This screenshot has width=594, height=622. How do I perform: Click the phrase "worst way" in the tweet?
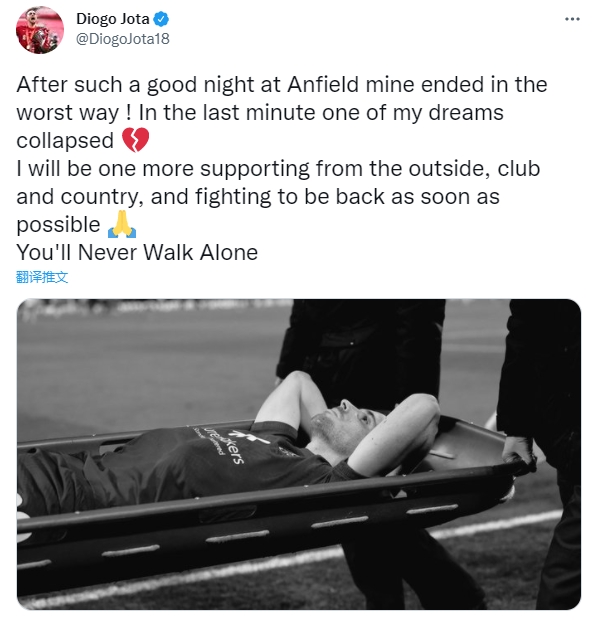click(x=67, y=113)
